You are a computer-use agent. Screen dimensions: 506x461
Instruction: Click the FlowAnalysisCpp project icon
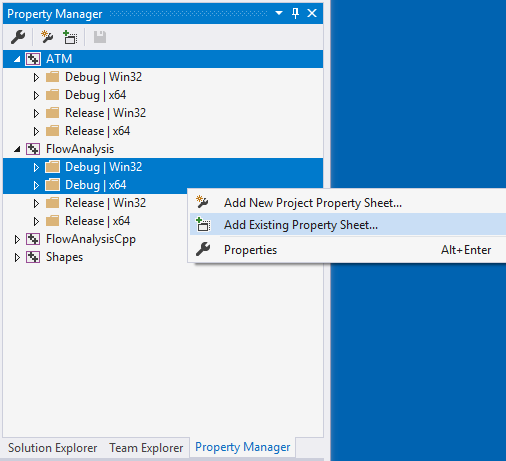[33, 239]
